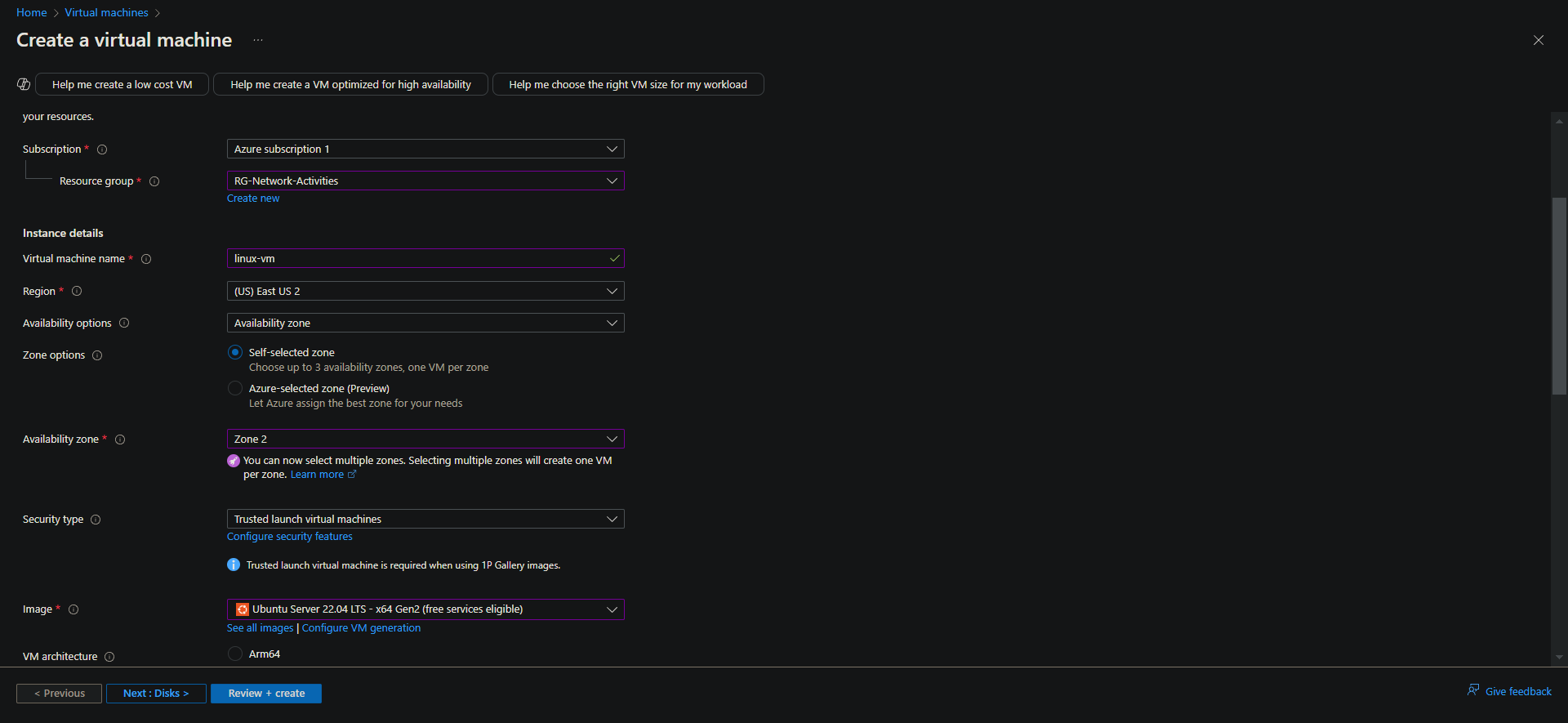This screenshot has width=1568, height=723.
Task: Expand the Availability options dropdown
Action: click(x=425, y=323)
